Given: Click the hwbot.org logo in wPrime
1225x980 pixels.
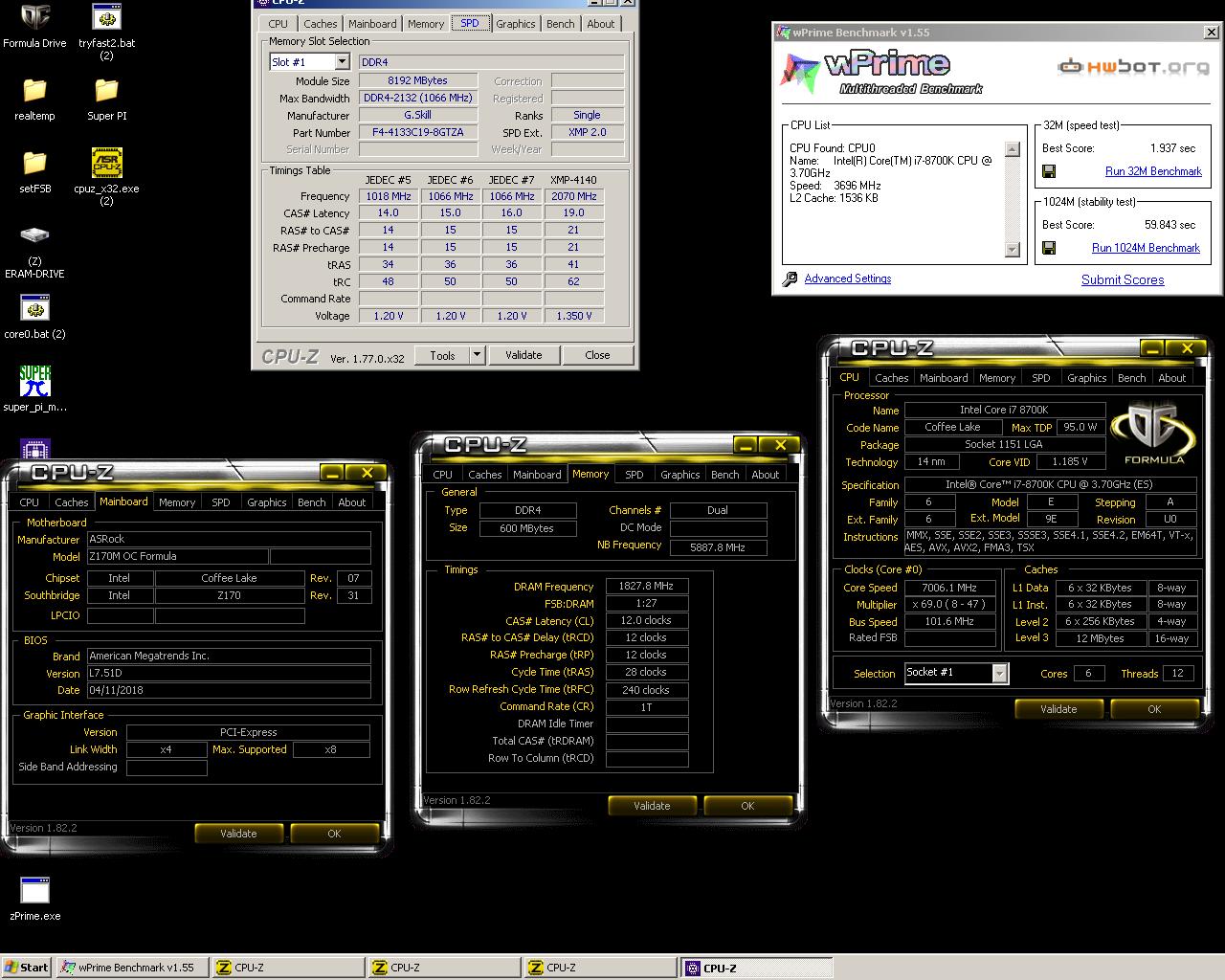Looking at the screenshot, I should click(1133, 67).
